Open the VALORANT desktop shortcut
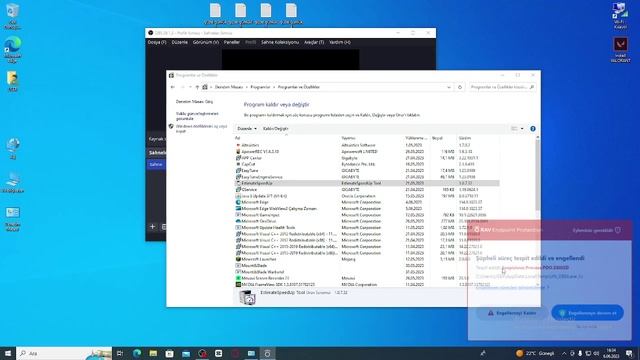The height and width of the screenshot is (360, 640). pos(620,50)
